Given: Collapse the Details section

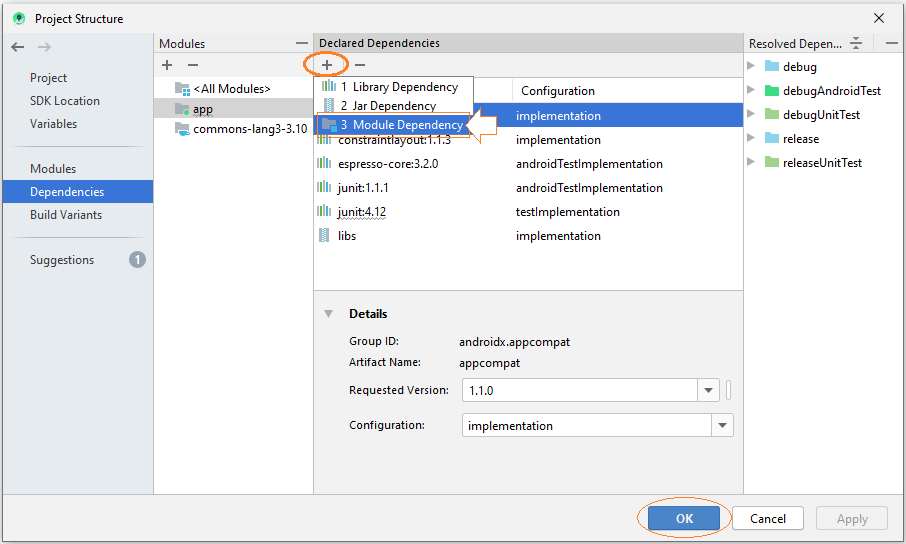Looking at the screenshot, I should pyautogui.click(x=328, y=314).
